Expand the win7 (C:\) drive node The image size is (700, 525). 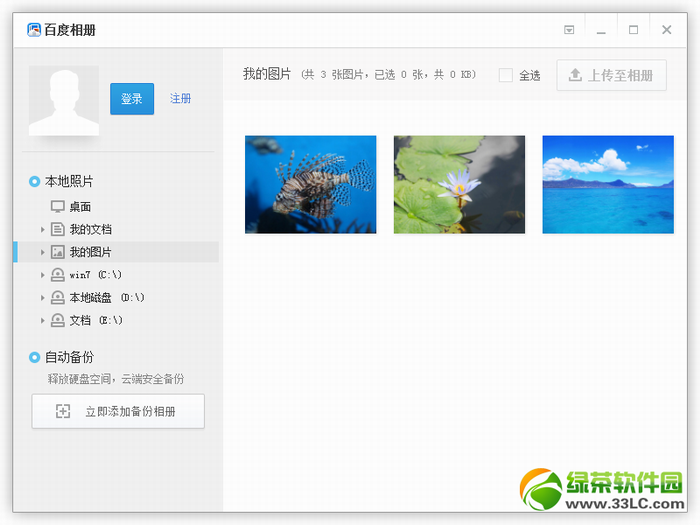[x=42, y=275]
